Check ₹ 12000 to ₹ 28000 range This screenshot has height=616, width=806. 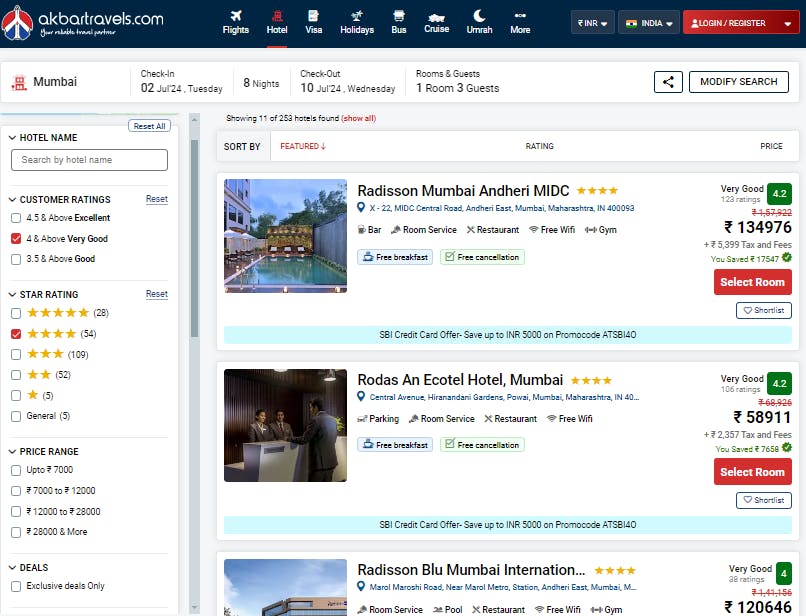16,512
